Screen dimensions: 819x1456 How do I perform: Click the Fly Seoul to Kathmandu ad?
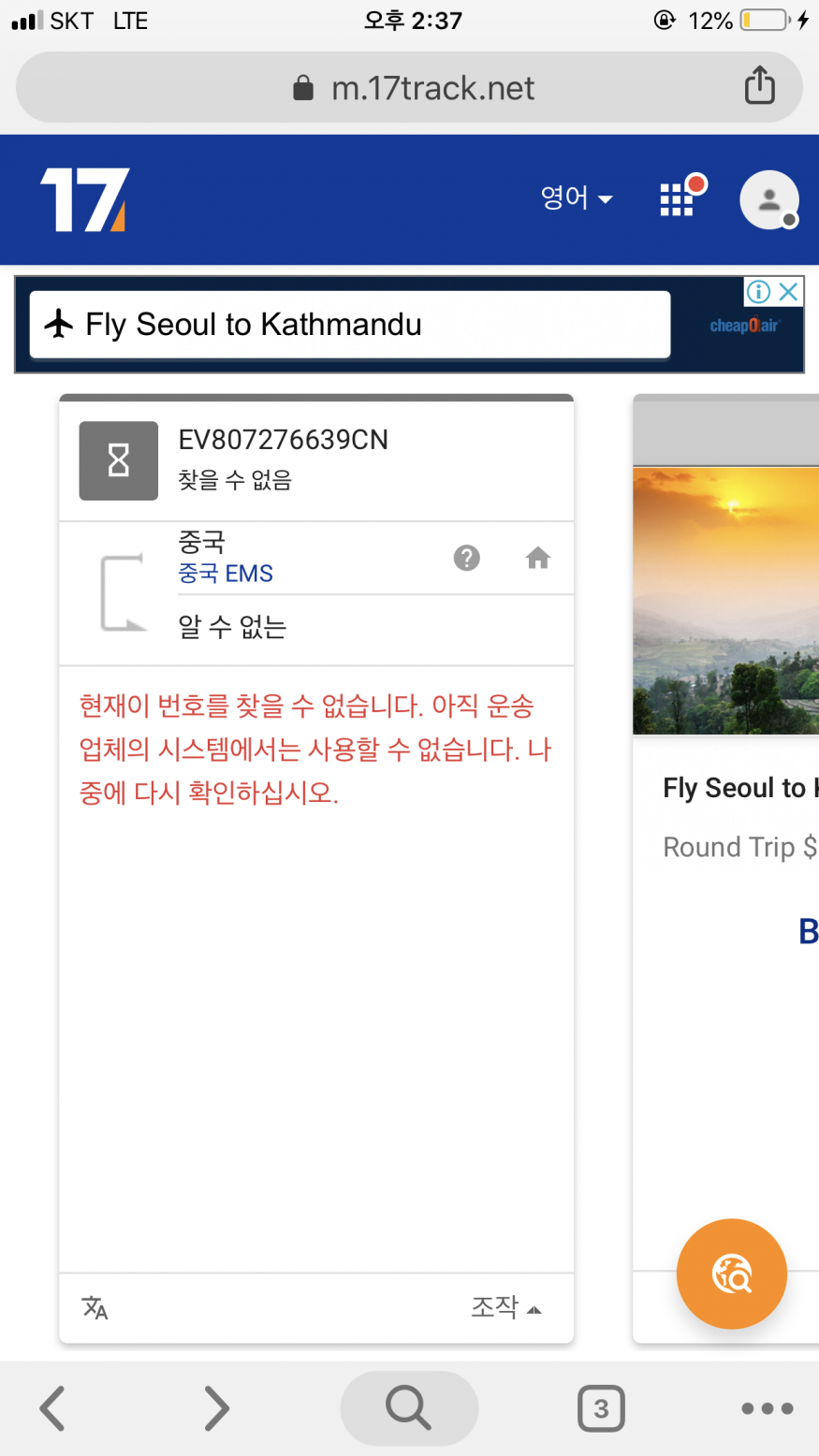349,325
